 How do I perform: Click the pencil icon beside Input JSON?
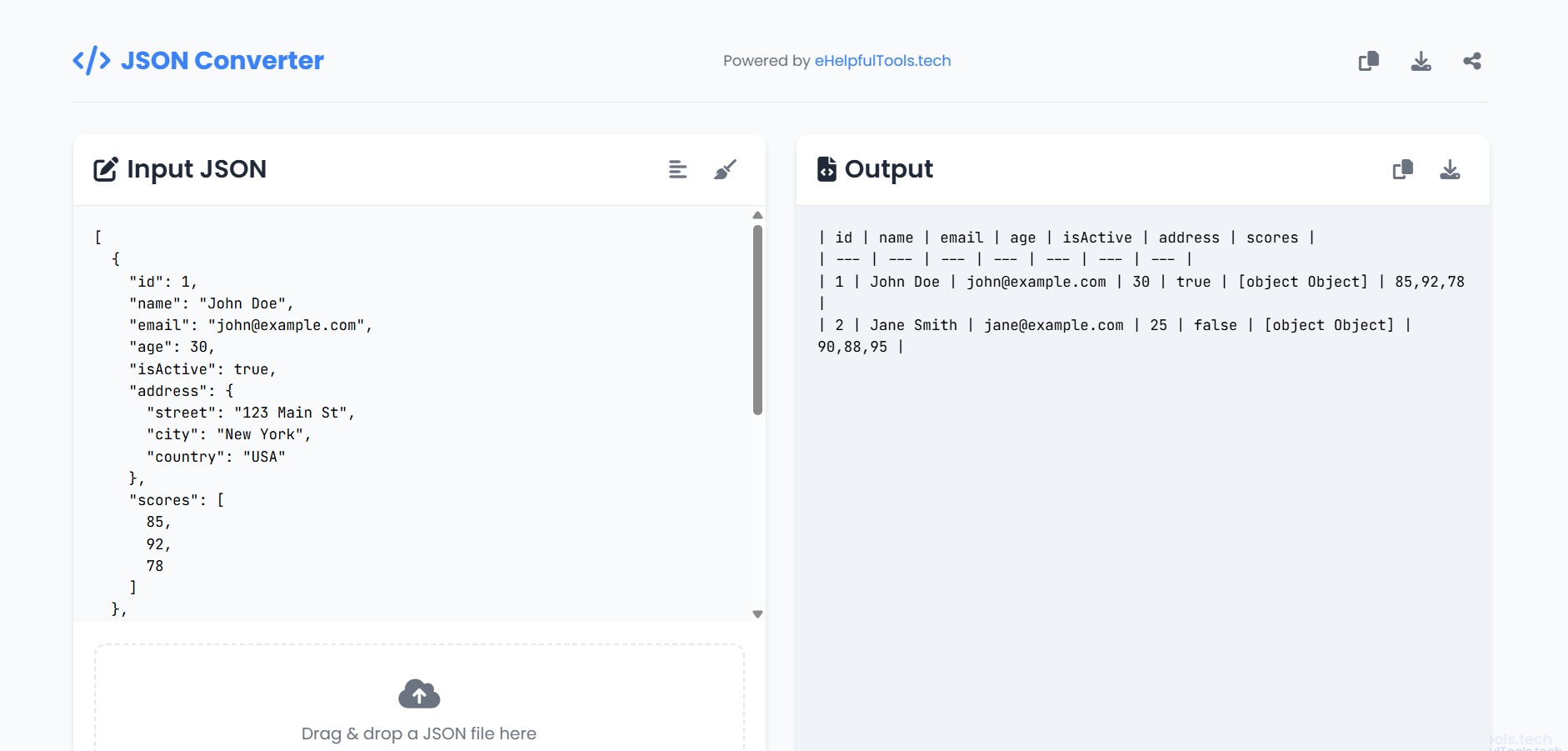(x=106, y=170)
